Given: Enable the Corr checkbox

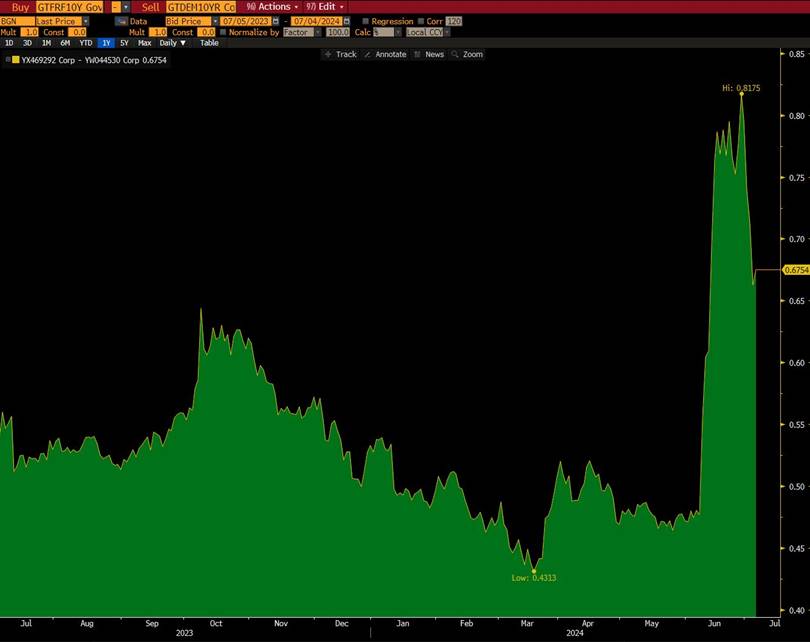Looking at the screenshot, I should coord(420,21).
